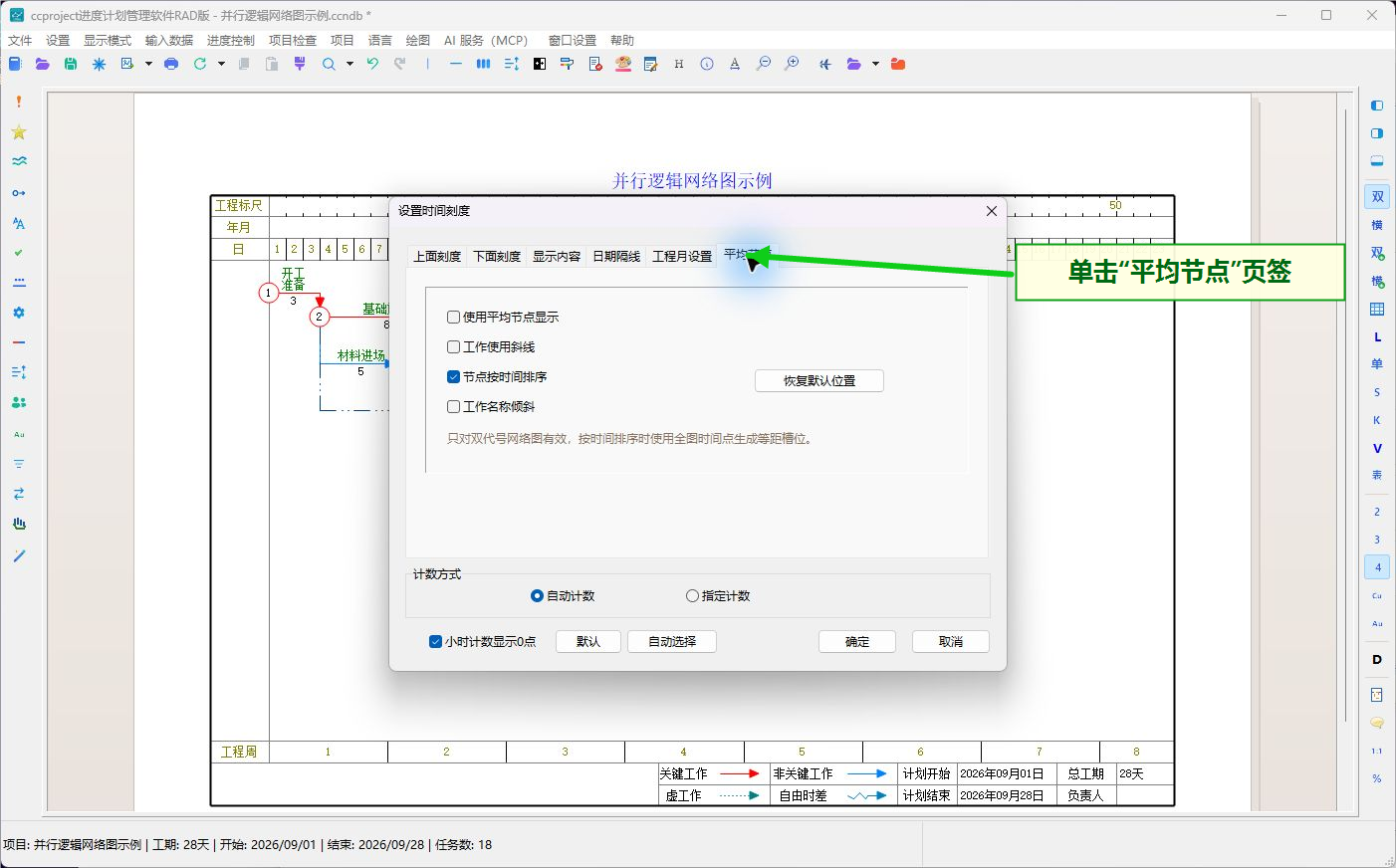Open the 显示模式 menu
This screenshot has height=868, width=1396.
[x=108, y=40]
